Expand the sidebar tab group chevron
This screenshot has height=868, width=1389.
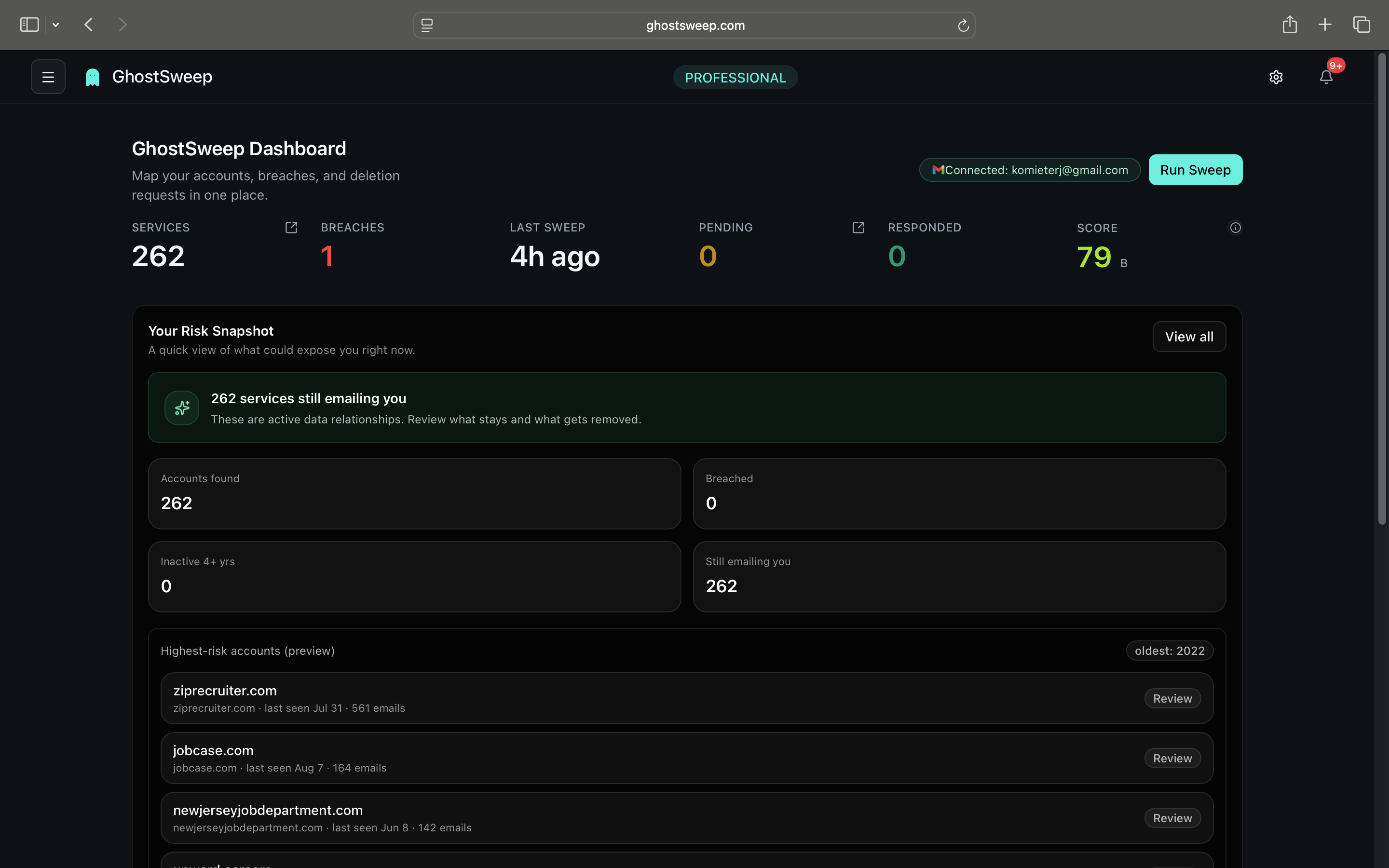55,25
